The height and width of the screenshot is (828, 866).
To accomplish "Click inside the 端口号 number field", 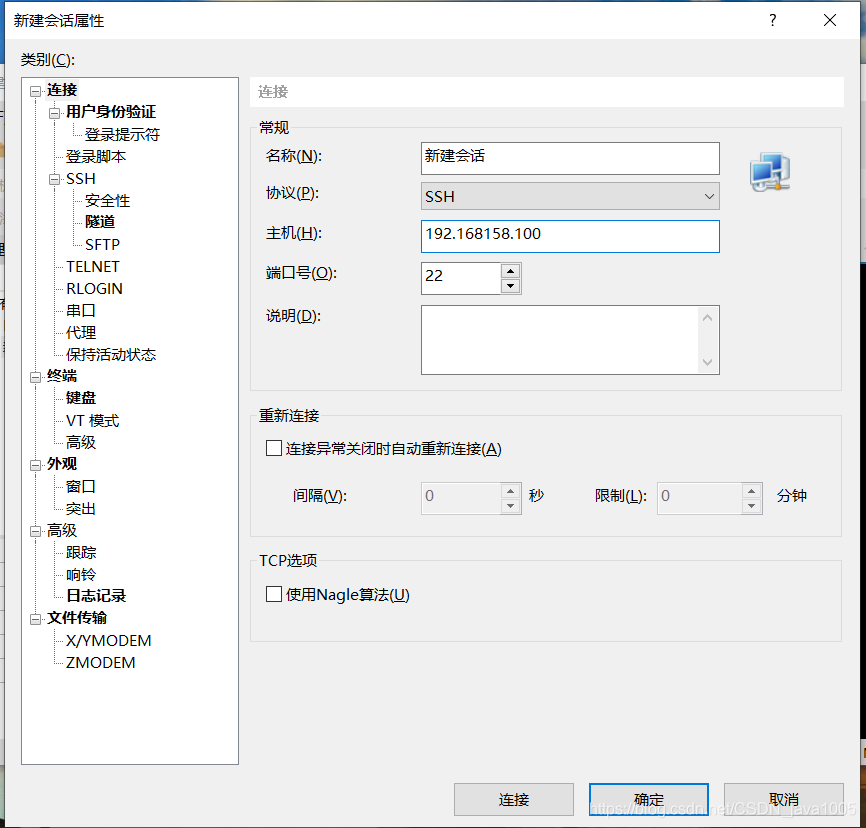I will point(461,278).
